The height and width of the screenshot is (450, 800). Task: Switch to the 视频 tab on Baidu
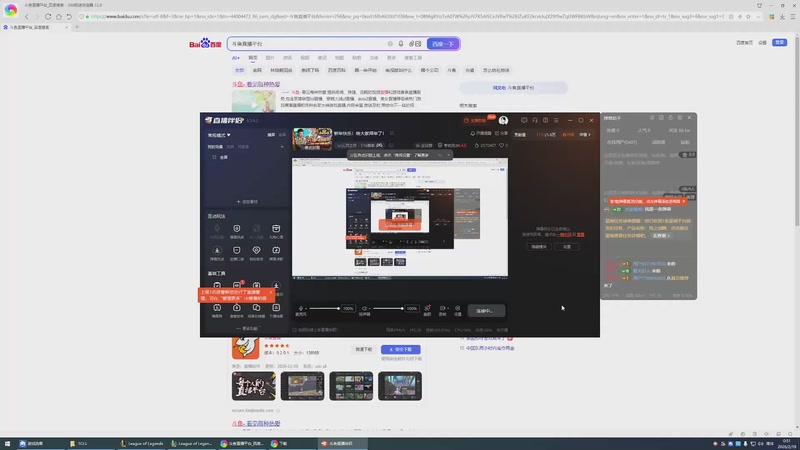tap(305, 58)
